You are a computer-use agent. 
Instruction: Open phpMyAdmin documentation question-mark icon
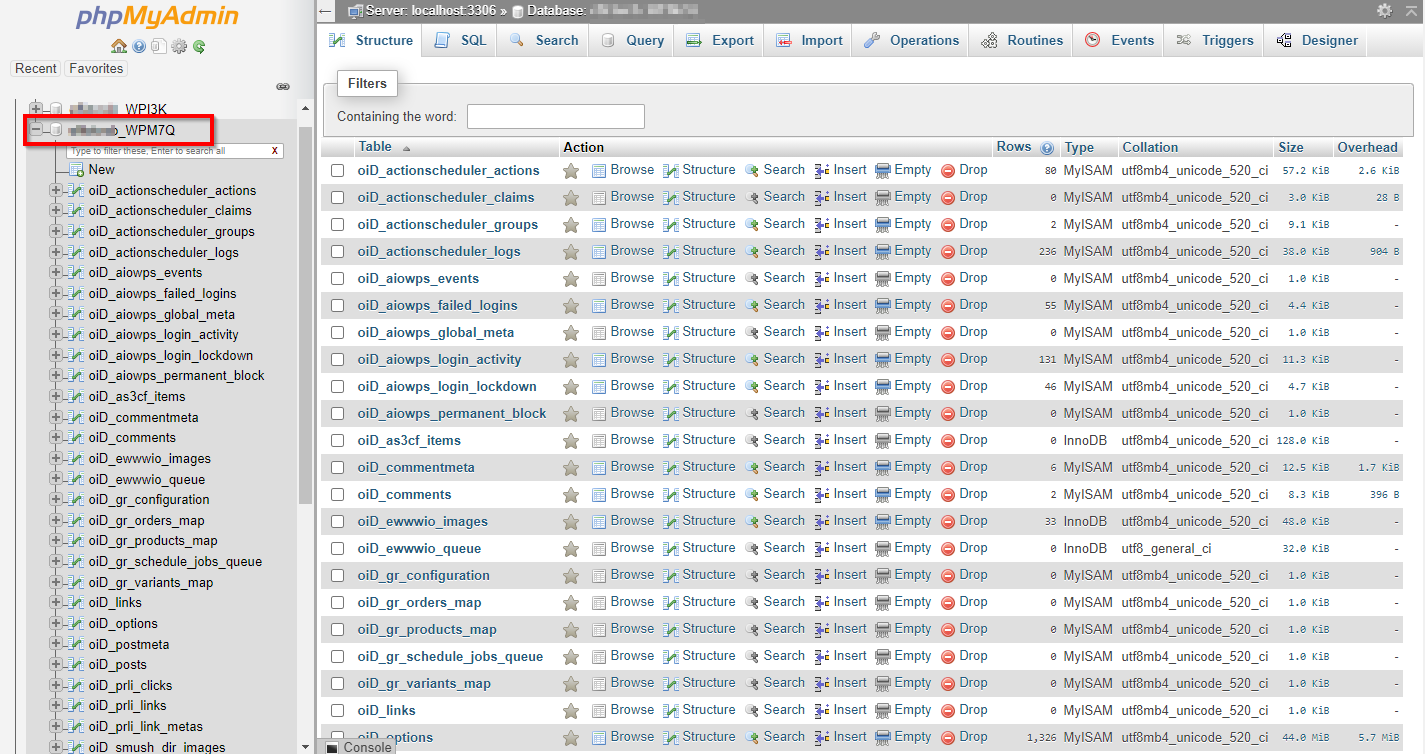click(x=139, y=46)
